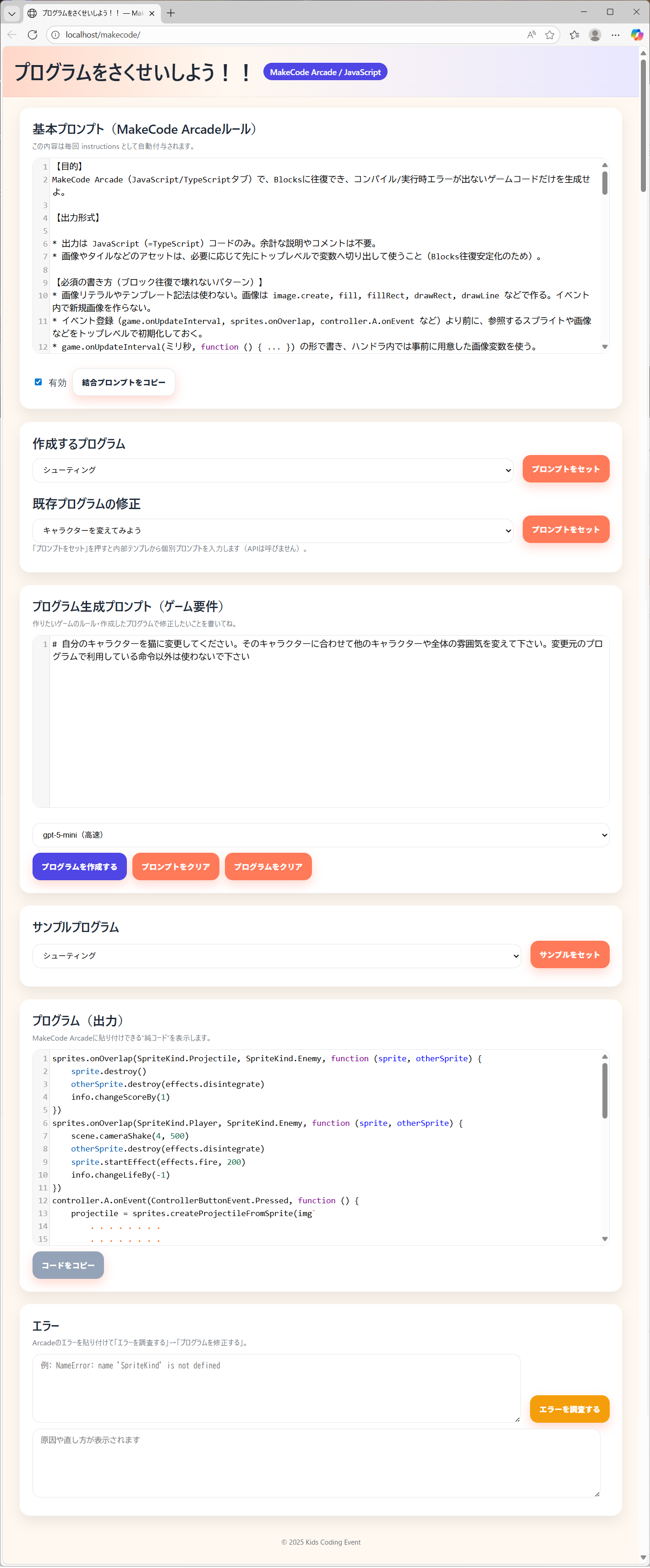Open the Read aloud icon in address bar
Screen dimensions: 650x1568
[x=531, y=35]
